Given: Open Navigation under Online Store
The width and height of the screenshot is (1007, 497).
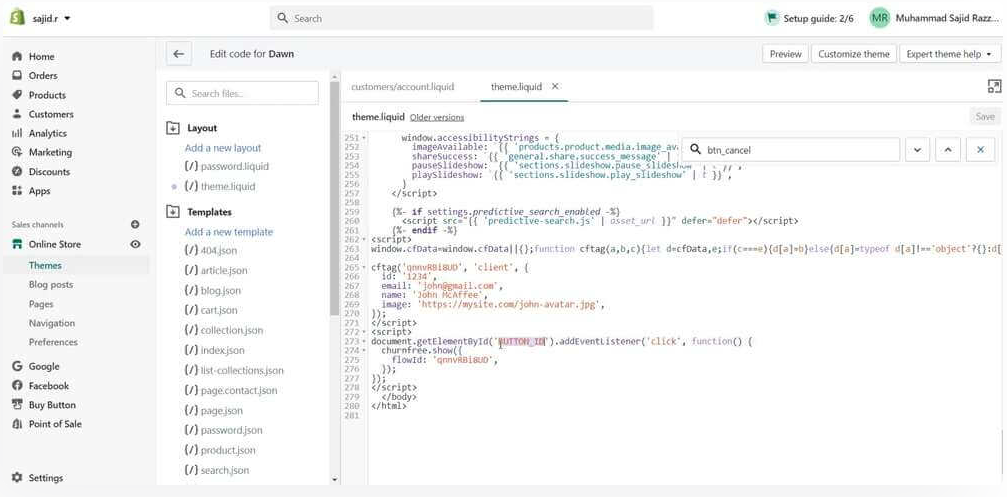Looking at the screenshot, I should pos(51,323).
